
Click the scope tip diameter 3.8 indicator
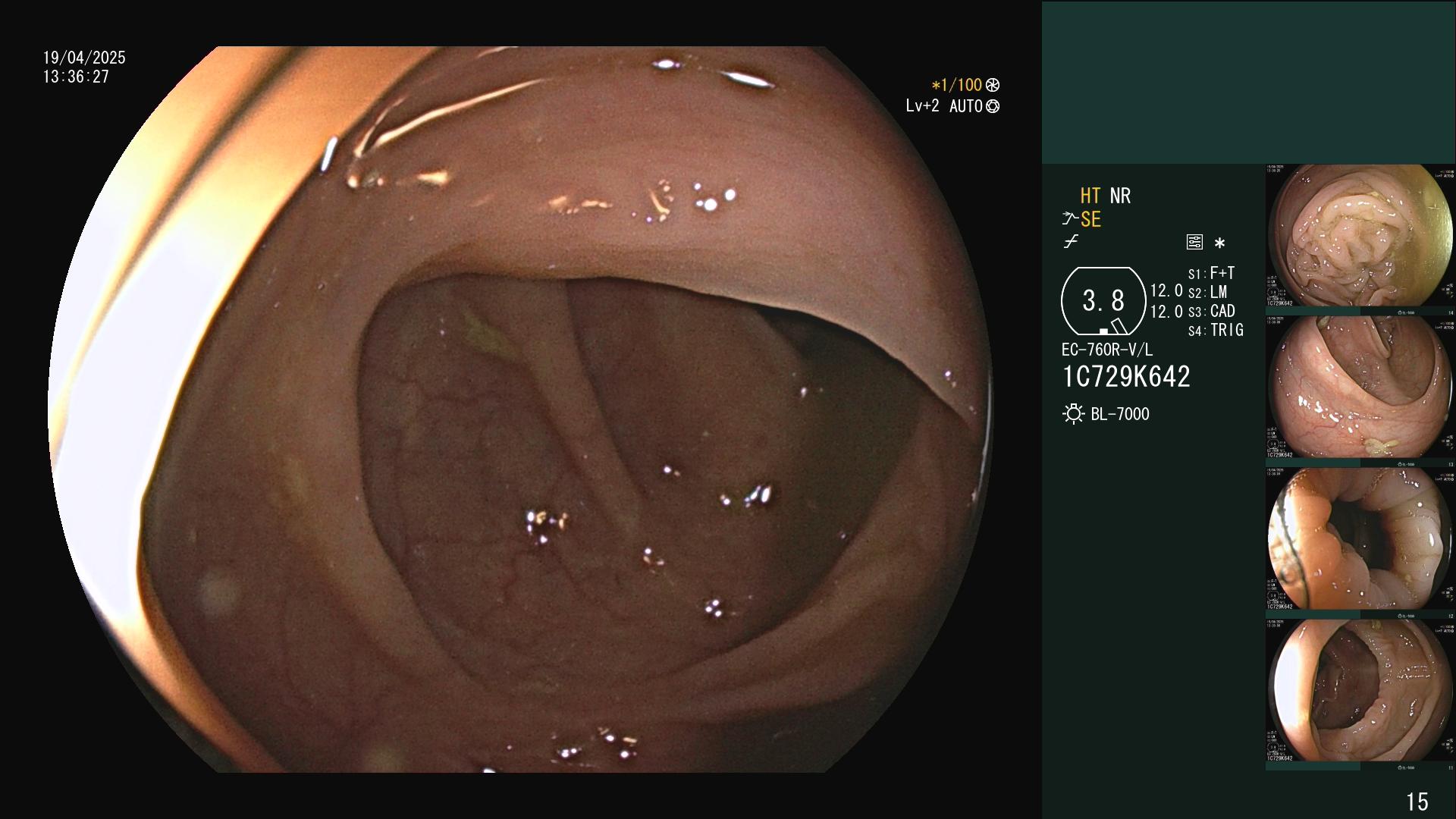(x=1103, y=301)
